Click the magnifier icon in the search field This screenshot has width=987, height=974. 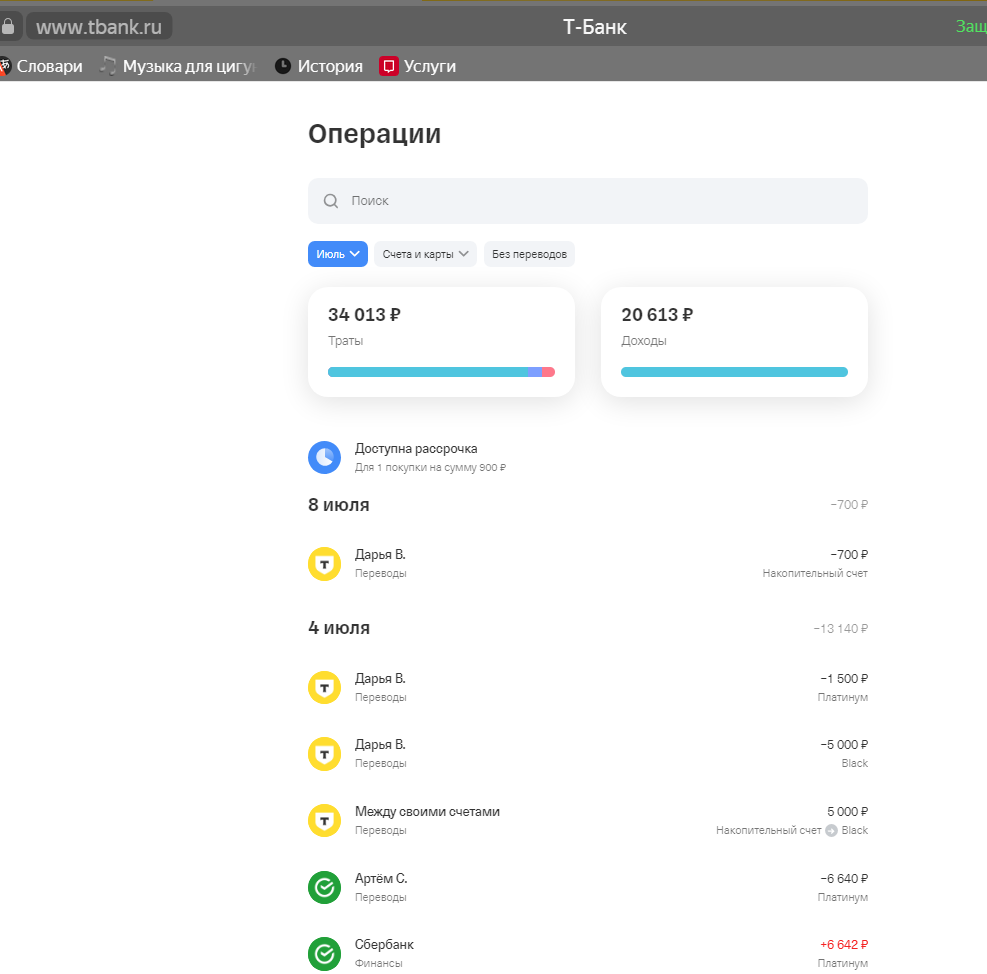tap(331, 201)
